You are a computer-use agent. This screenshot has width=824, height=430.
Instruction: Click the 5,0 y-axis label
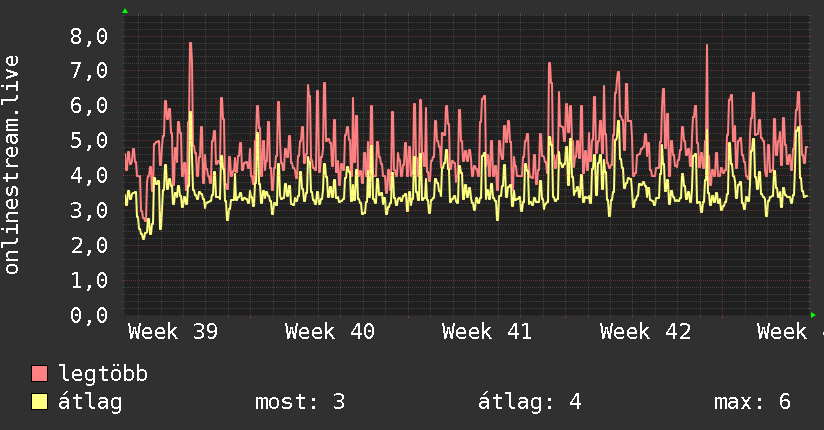pos(89,140)
